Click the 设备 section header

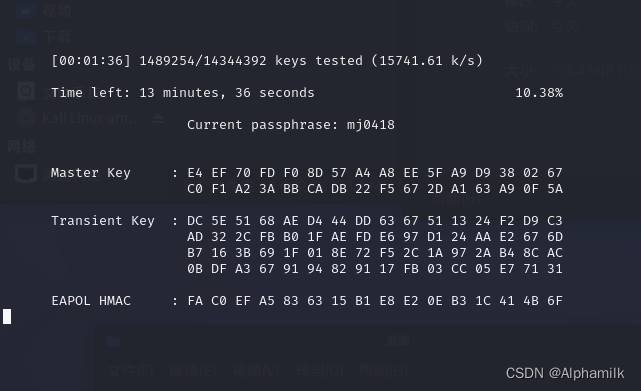coord(21,65)
